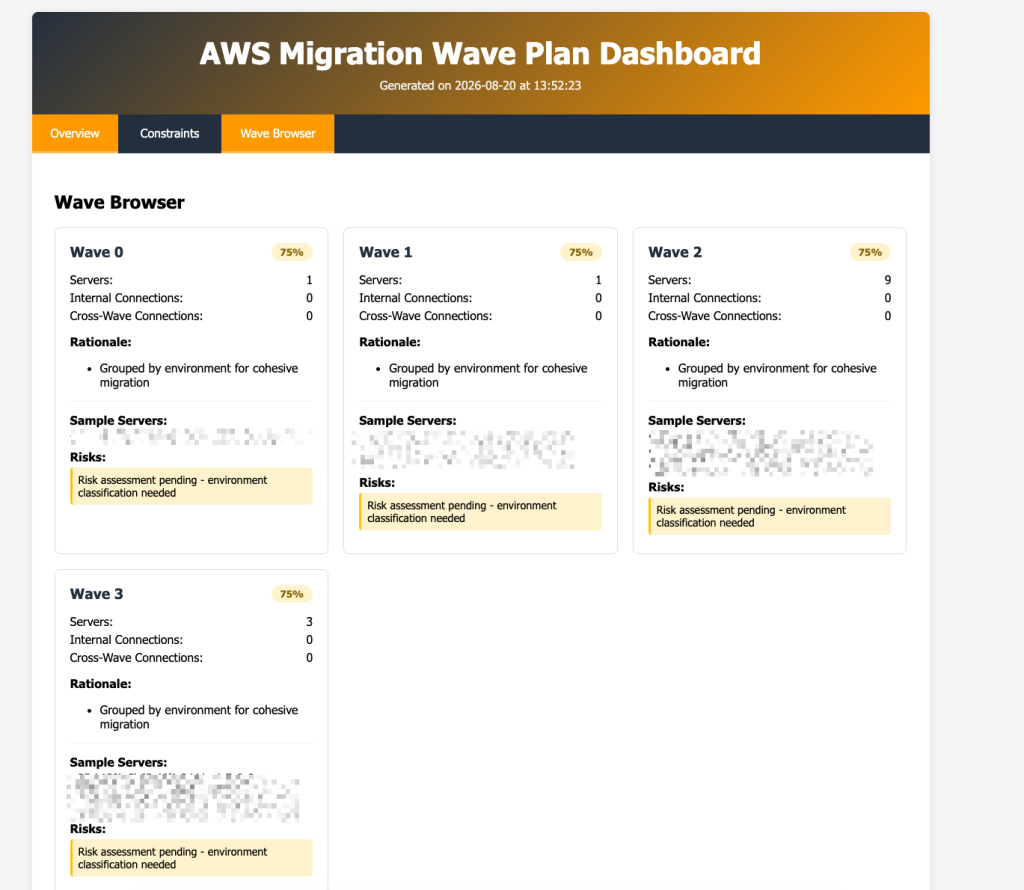Select the Wave Browser tab
The width and height of the screenshot is (1024, 890).
click(x=278, y=133)
